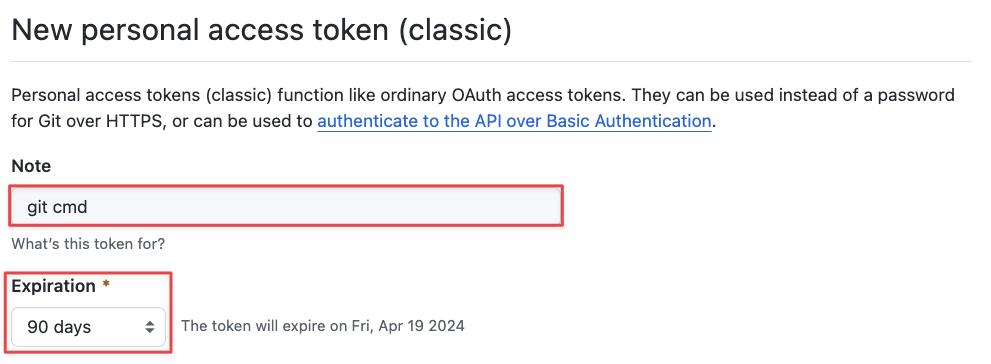The width and height of the screenshot is (991, 364).
Task: Open the Expiration dropdown showing 90 days
Action: pyautogui.click(x=88, y=327)
